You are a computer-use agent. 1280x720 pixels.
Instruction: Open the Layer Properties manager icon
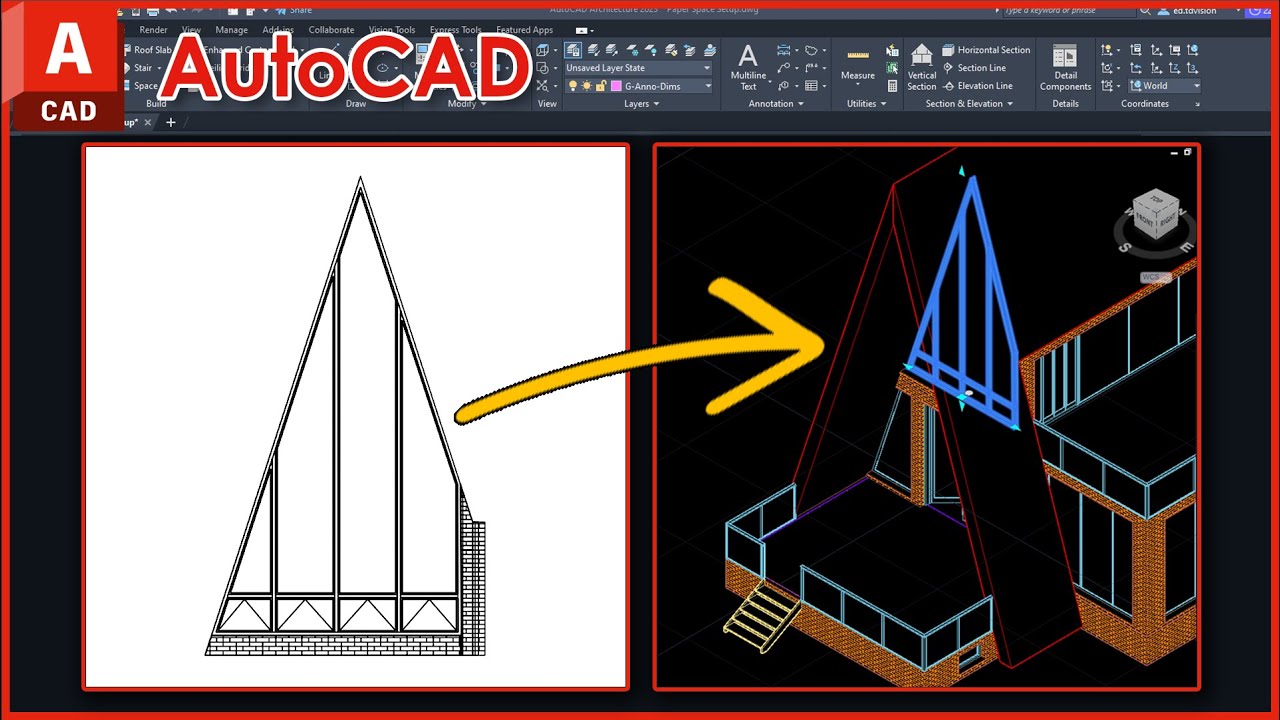pyautogui.click(x=573, y=50)
